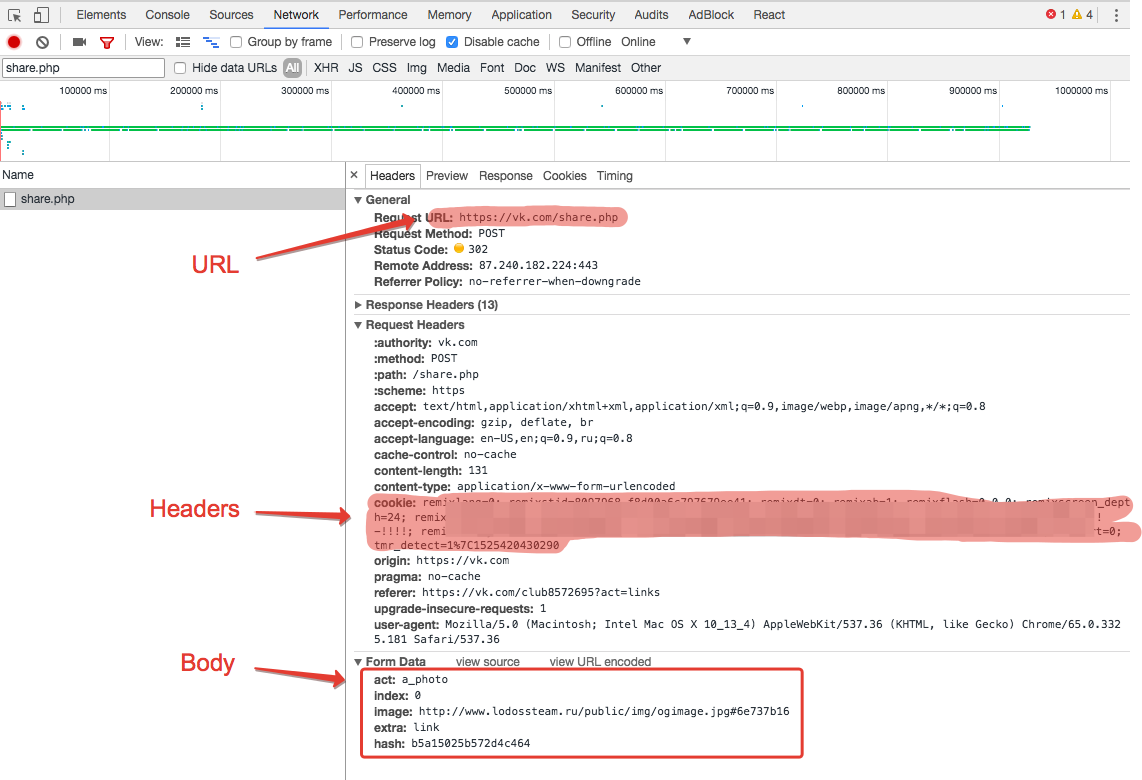Screen dimensions: 1142x780
Task: Enable Group by frame checkbox
Action: click(x=236, y=42)
